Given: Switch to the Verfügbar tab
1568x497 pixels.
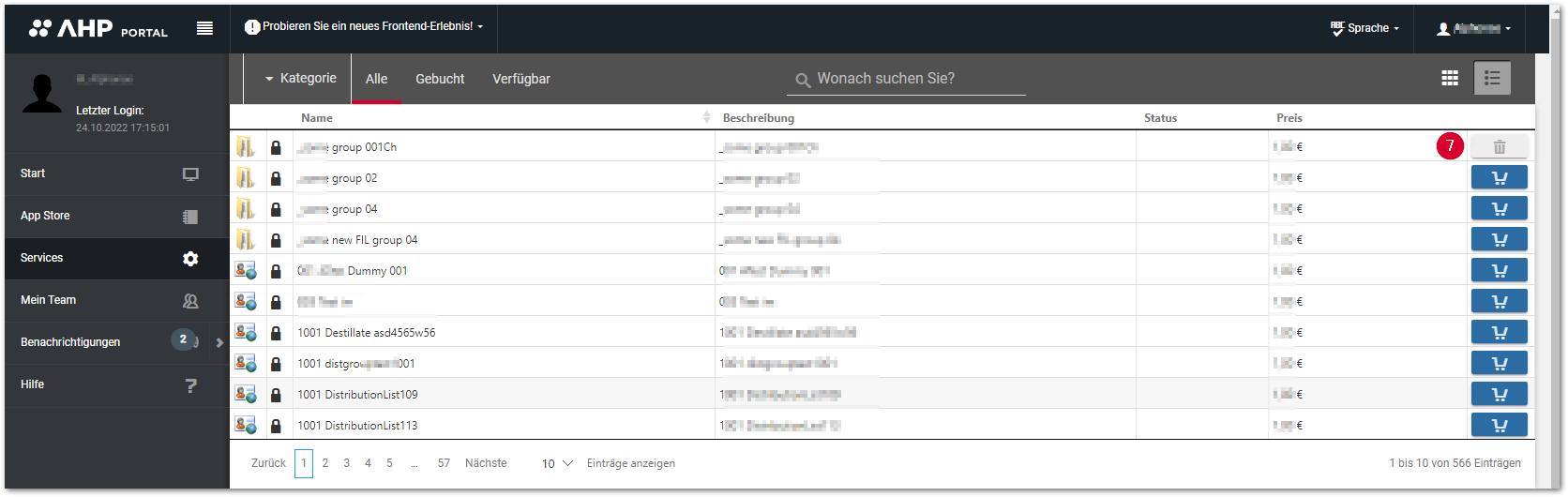Looking at the screenshot, I should tap(521, 79).
